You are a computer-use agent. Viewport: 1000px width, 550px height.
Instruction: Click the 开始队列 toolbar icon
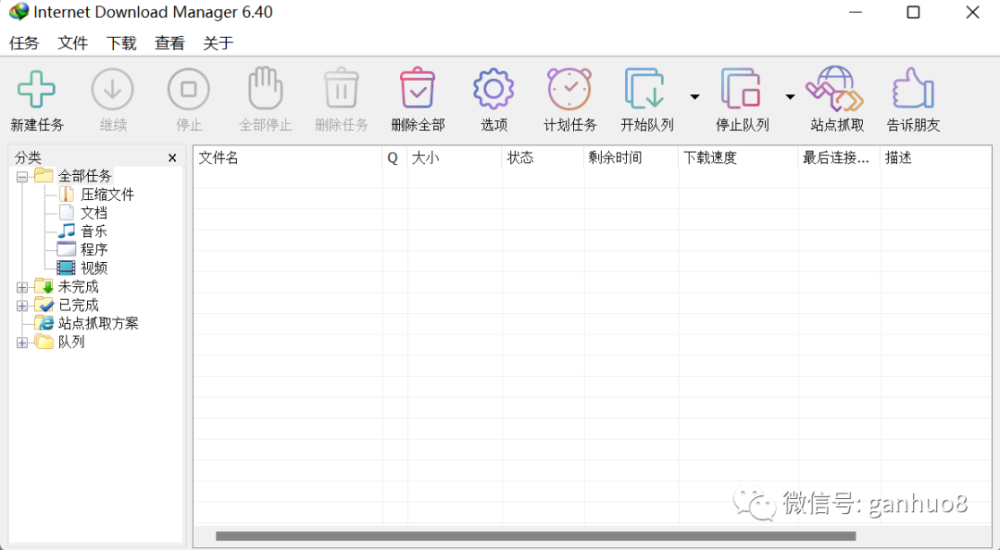[644, 89]
